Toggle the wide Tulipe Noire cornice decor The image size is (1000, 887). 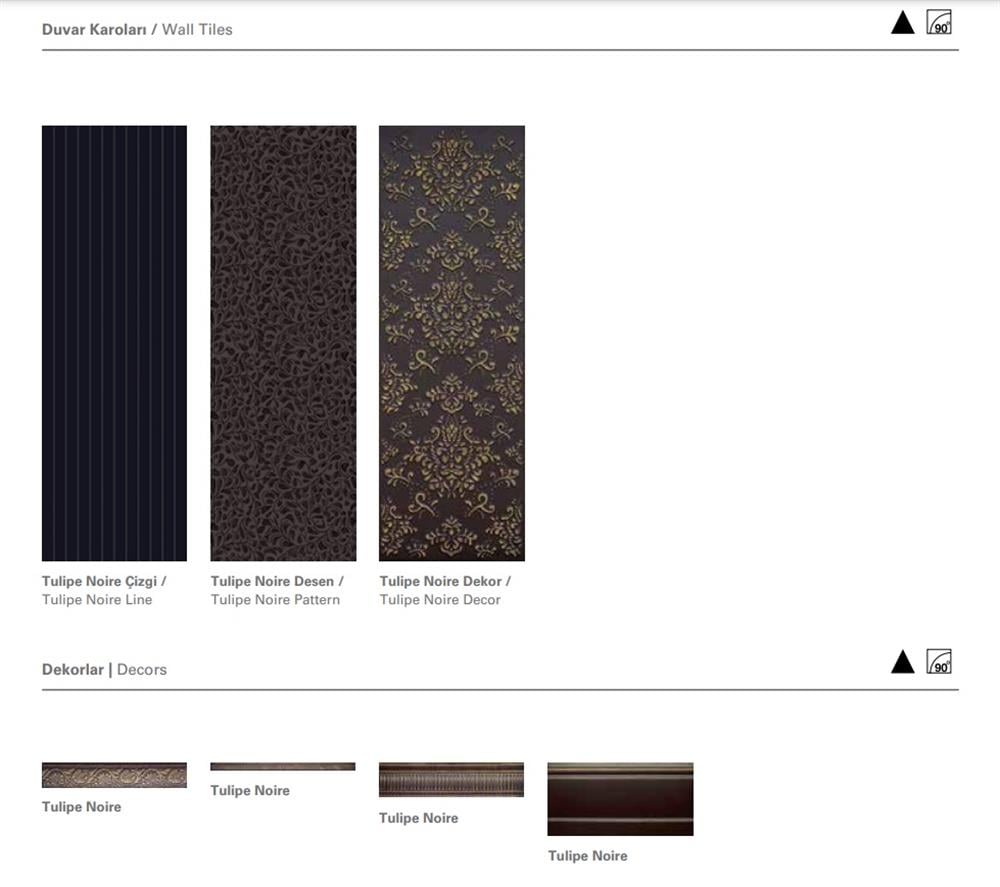coord(619,800)
